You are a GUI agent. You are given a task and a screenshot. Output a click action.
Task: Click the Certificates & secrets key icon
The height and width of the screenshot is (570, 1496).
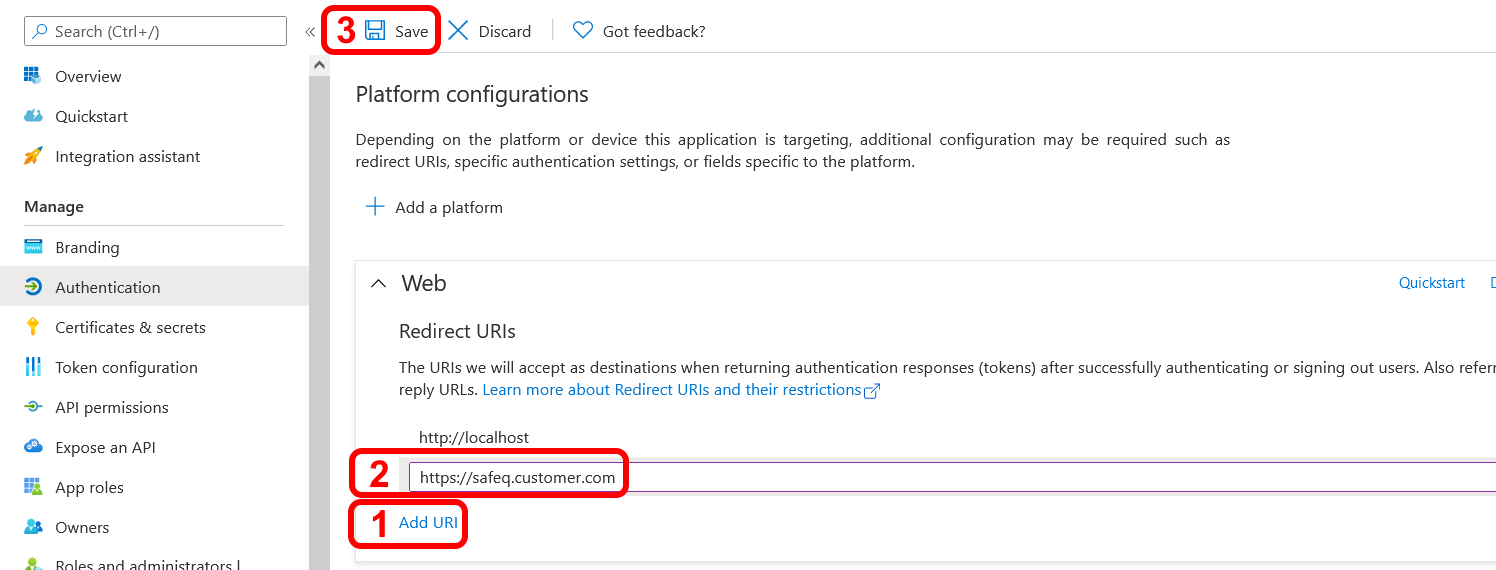point(33,327)
